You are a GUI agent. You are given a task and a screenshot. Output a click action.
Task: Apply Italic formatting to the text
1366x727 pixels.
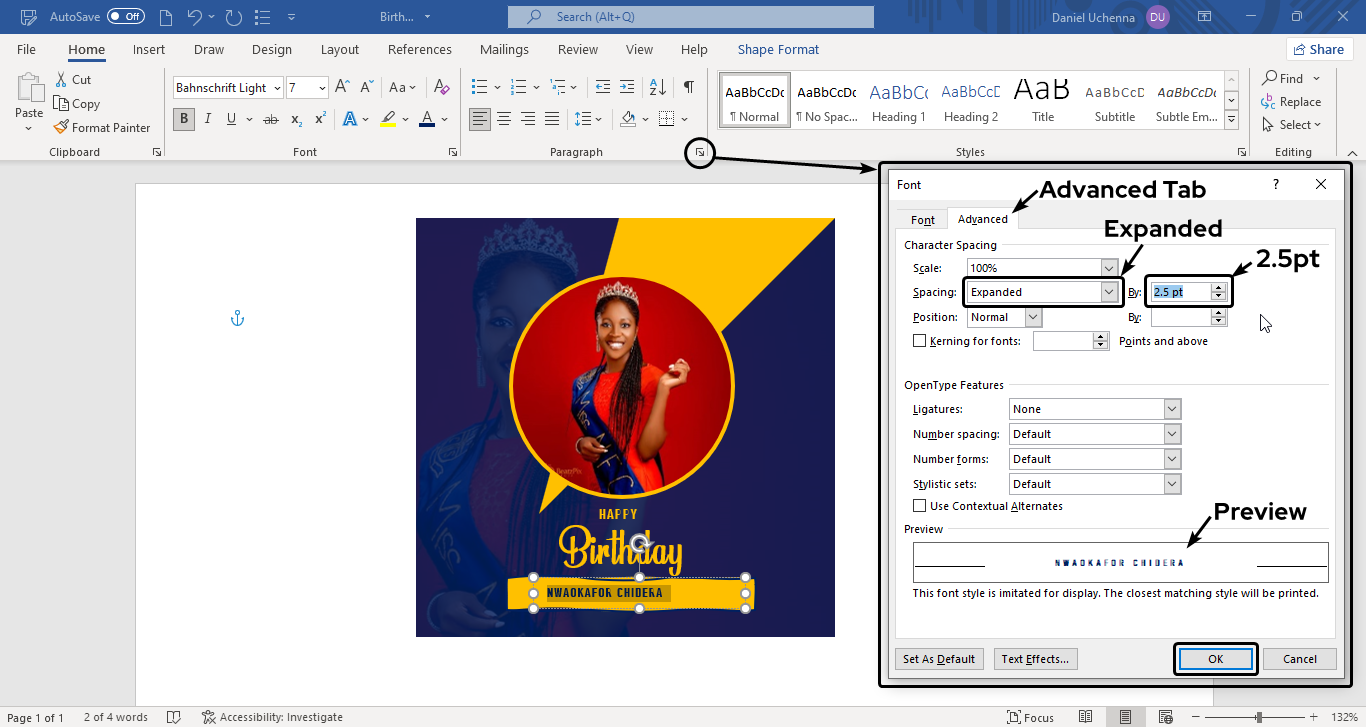(208, 119)
